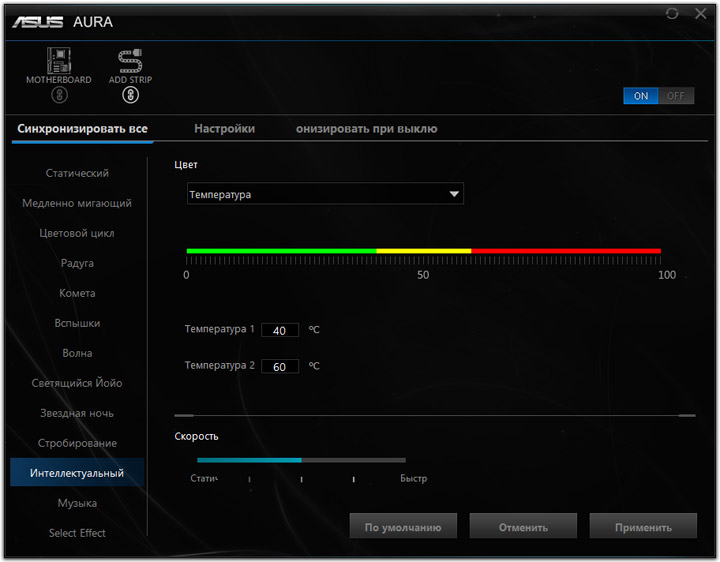Screen dimensions: 720x562
Task: Click the refresh icon in title bar
Action: (x=672, y=13)
